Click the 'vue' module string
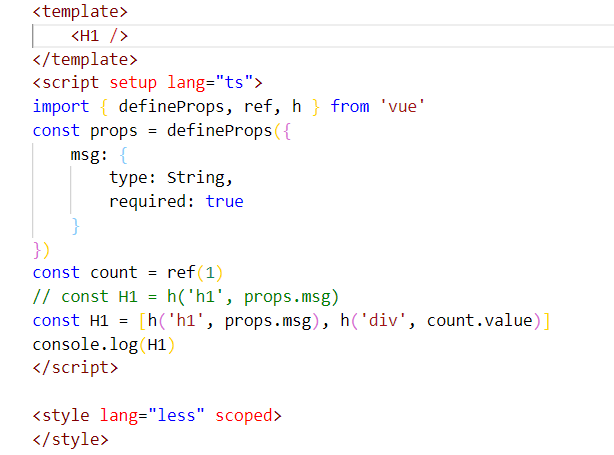This screenshot has width=614, height=455. point(403,107)
